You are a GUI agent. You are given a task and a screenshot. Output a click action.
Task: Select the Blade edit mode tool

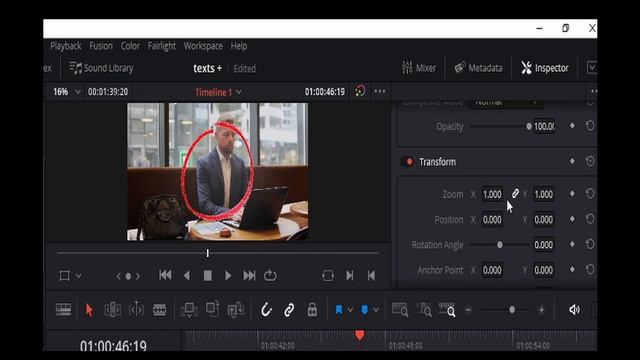[159, 310]
